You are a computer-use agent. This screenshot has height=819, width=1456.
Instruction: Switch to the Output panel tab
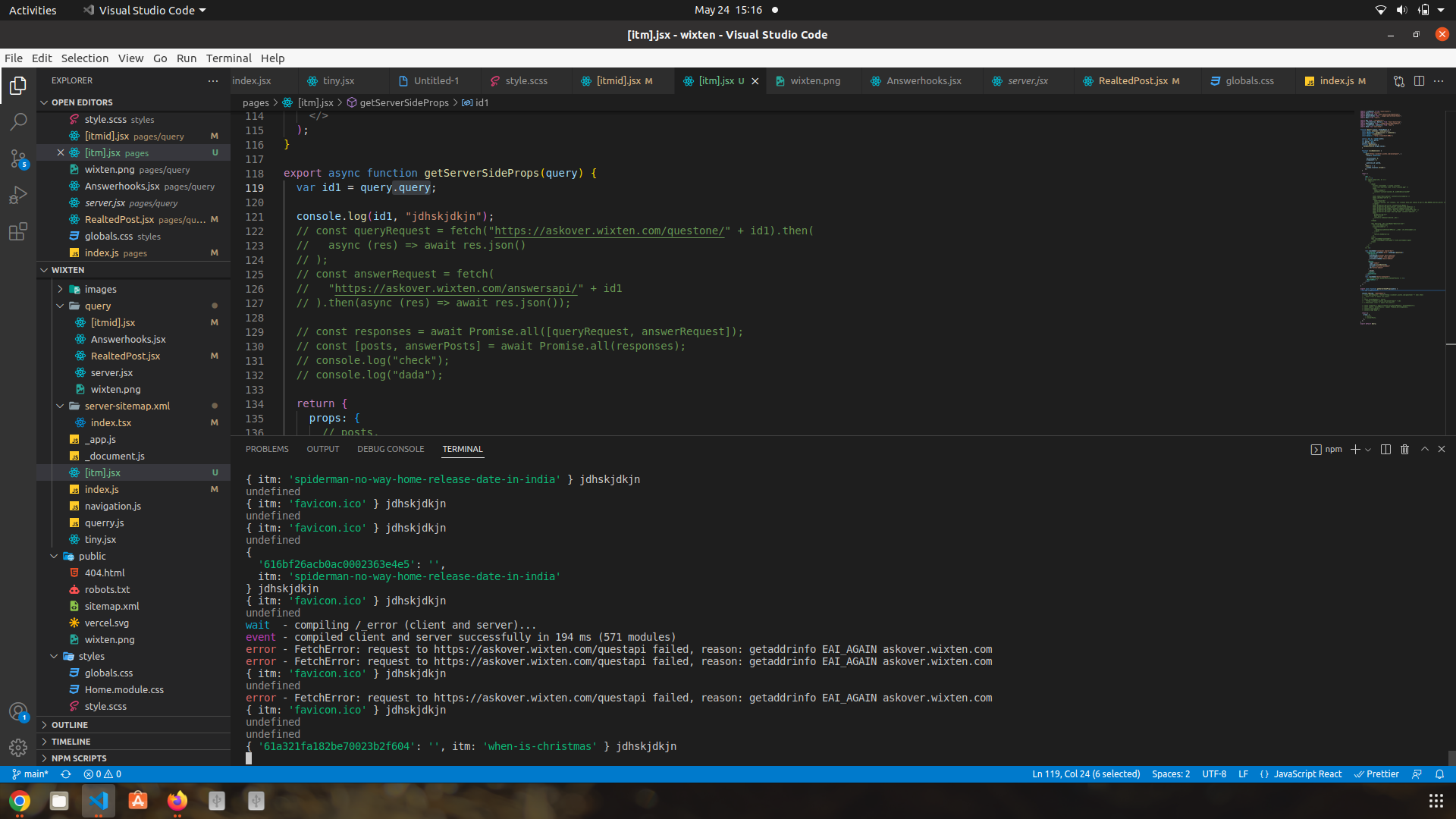point(323,449)
